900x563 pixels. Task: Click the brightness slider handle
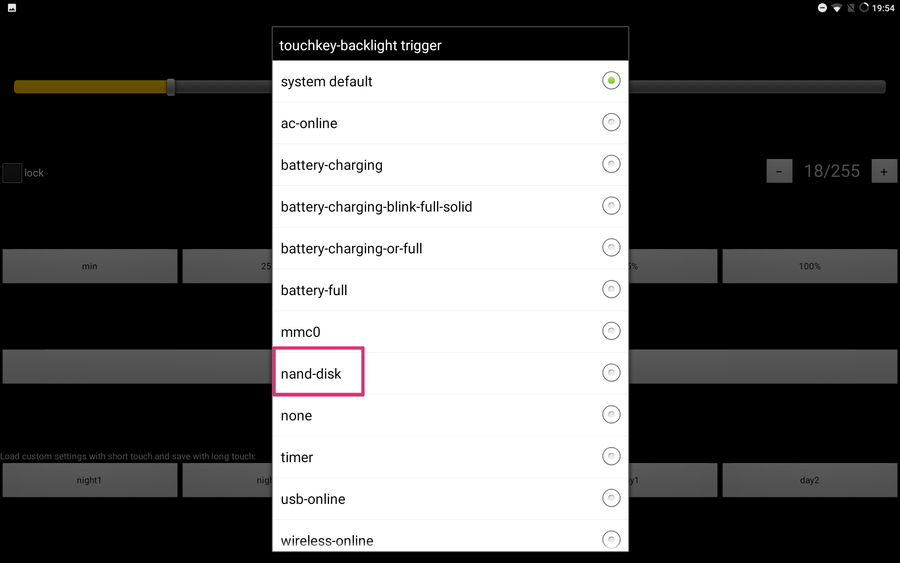coord(171,87)
